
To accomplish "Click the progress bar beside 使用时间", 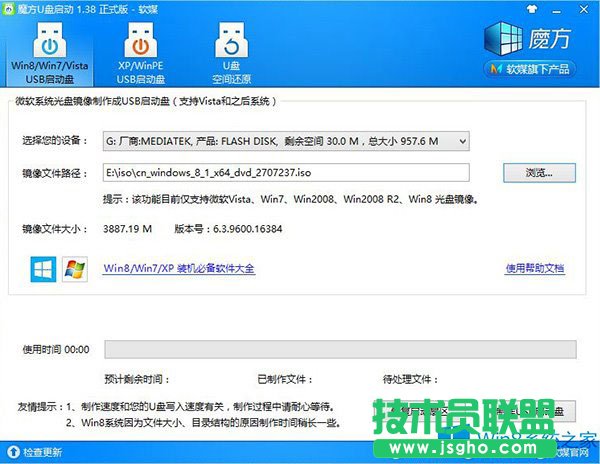I will click(x=341, y=349).
